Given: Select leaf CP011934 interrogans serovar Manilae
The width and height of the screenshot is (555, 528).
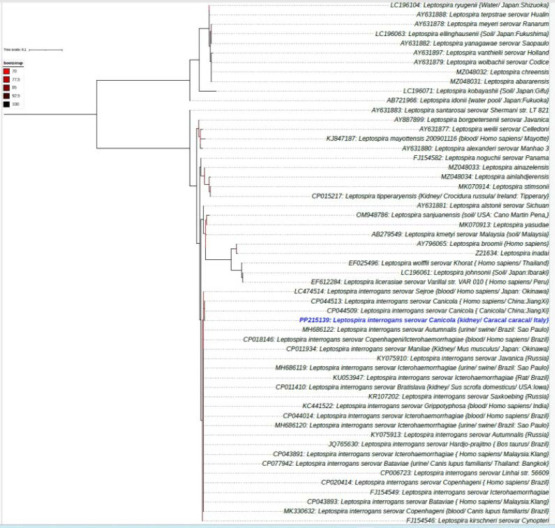Looking at the screenshot, I should pos(418,349).
